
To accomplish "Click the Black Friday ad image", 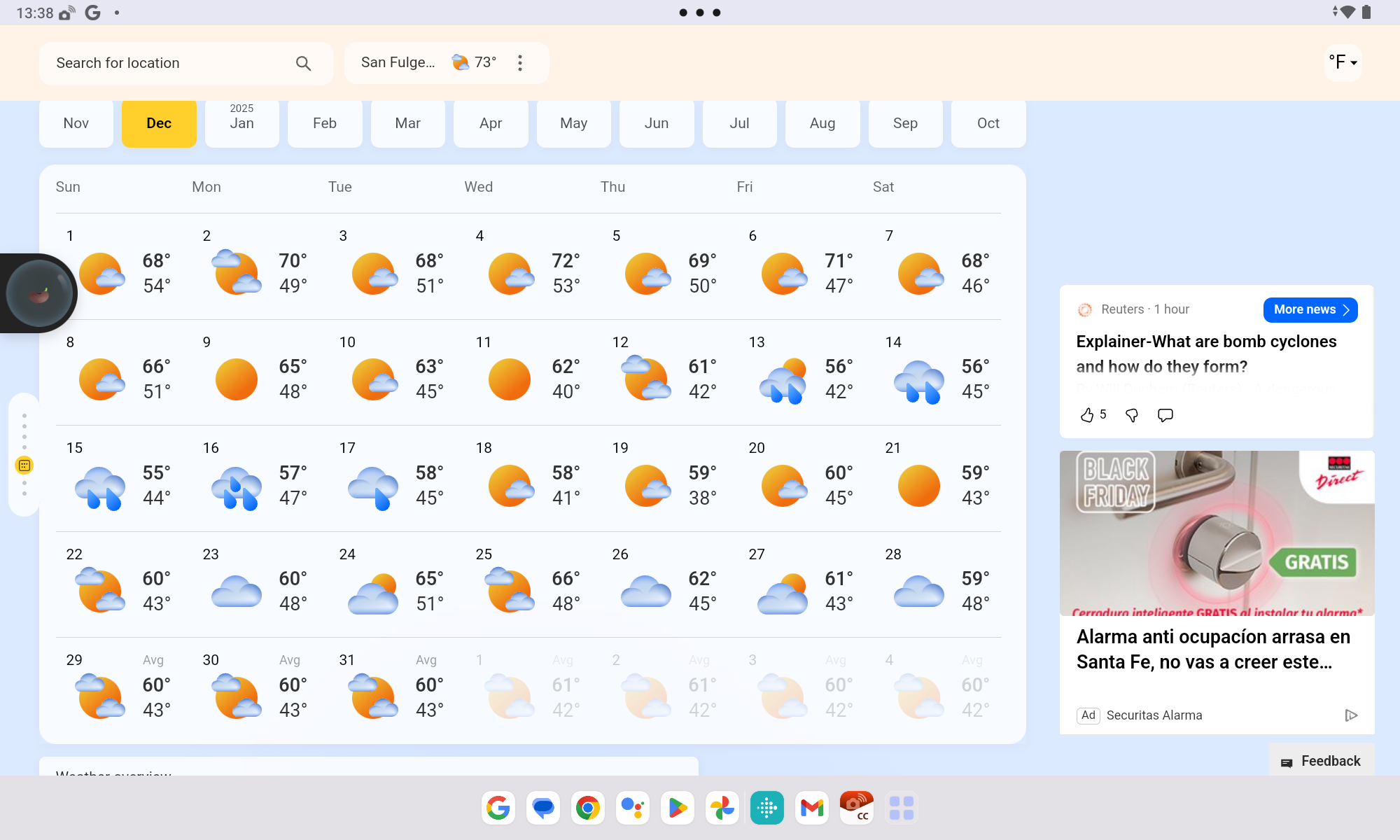I will [1217, 533].
